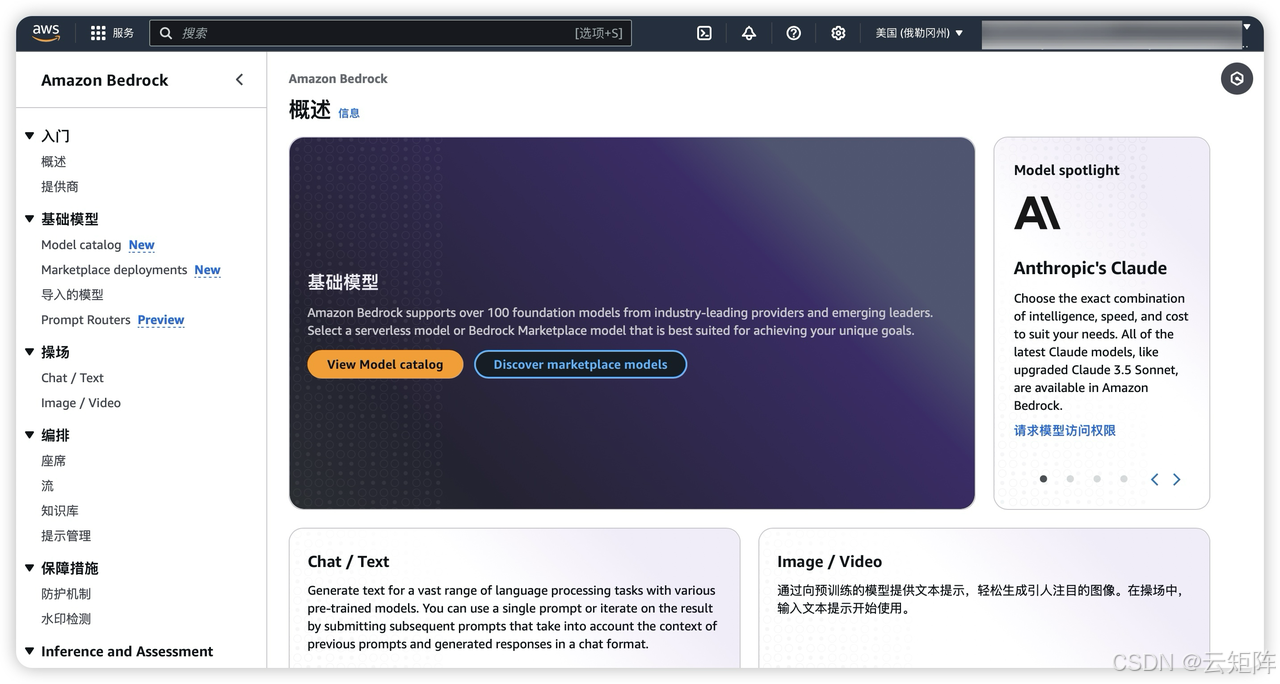1280x684 pixels.
Task: Open the round hexagon panel icon top right
Action: [1237, 79]
